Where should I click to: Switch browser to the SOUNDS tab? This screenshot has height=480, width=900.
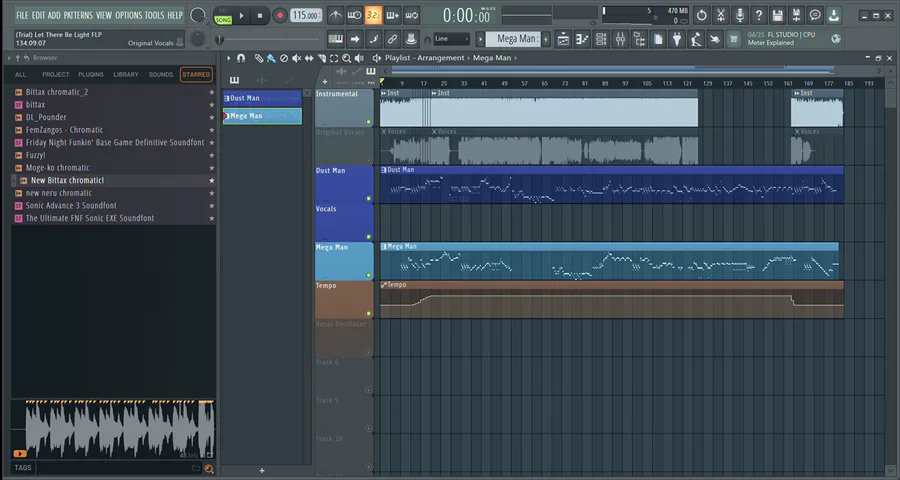click(161, 75)
